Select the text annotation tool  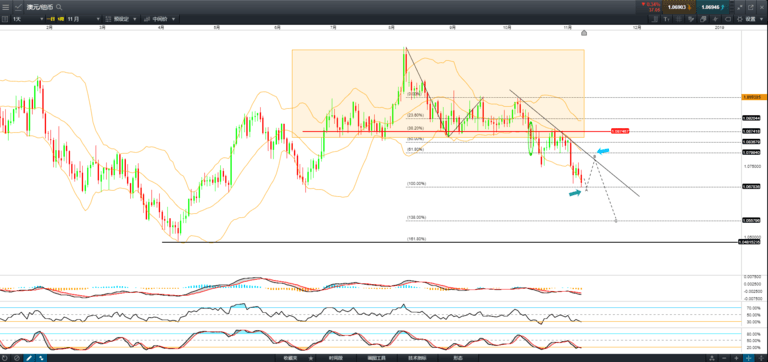coord(667,19)
